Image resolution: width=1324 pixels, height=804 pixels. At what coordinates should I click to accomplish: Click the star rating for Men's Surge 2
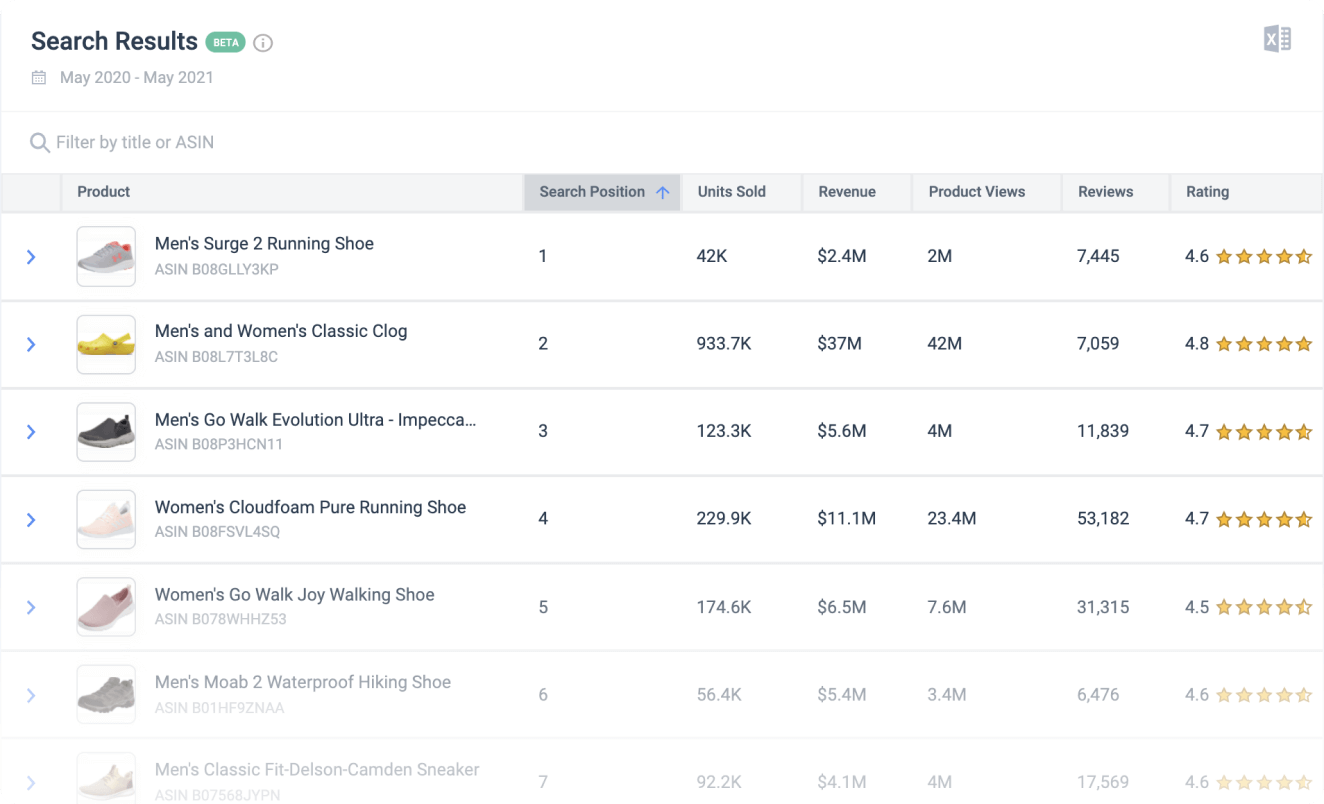1262,256
